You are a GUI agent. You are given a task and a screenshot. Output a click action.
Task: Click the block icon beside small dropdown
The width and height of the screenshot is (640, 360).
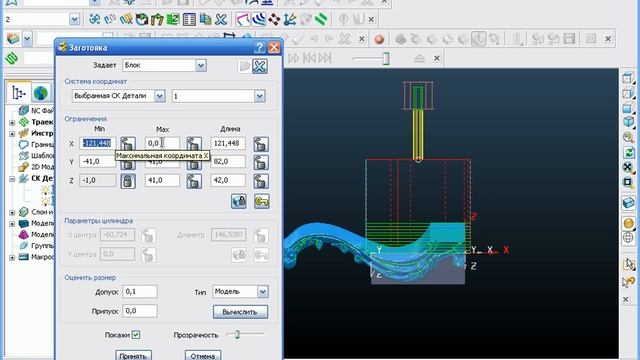pos(13,39)
